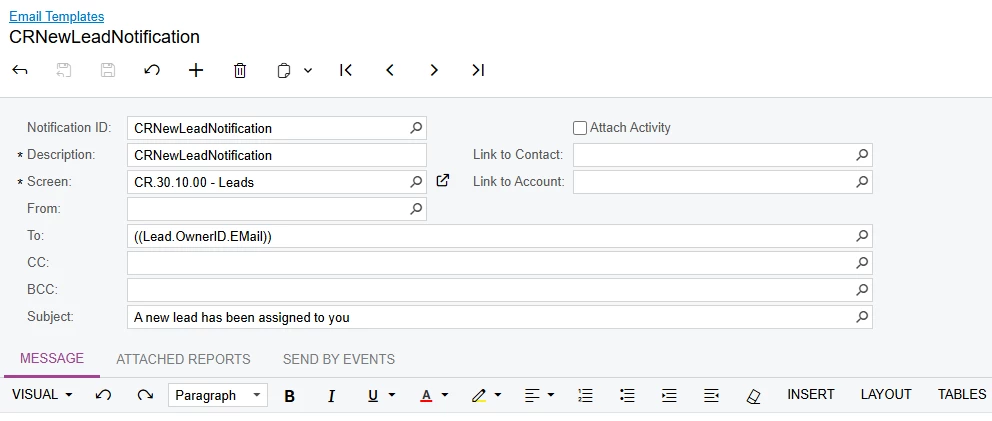The width and height of the screenshot is (992, 421).
Task: Open the Send by Events tab
Action: tap(339, 359)
